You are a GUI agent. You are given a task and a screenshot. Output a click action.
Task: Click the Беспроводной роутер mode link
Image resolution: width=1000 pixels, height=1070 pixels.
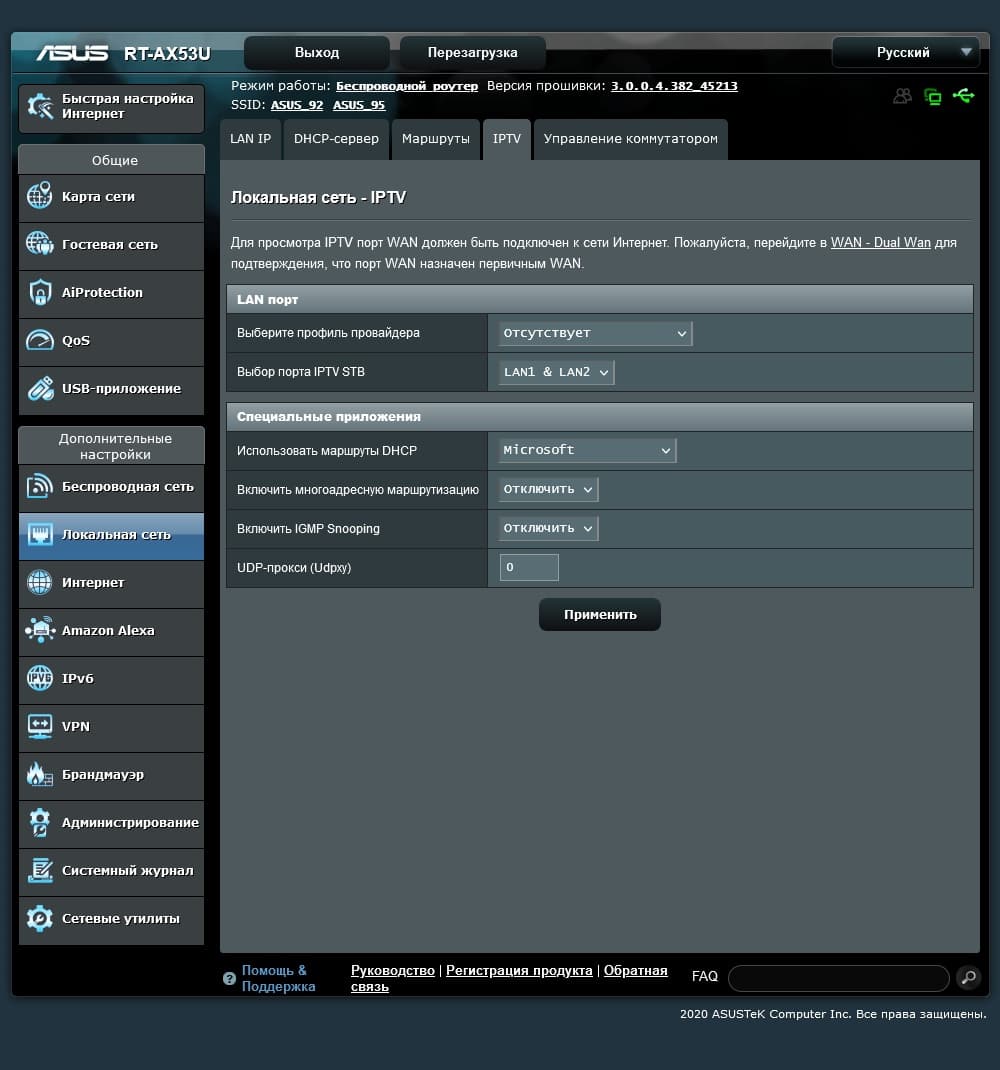click(407, 86)
